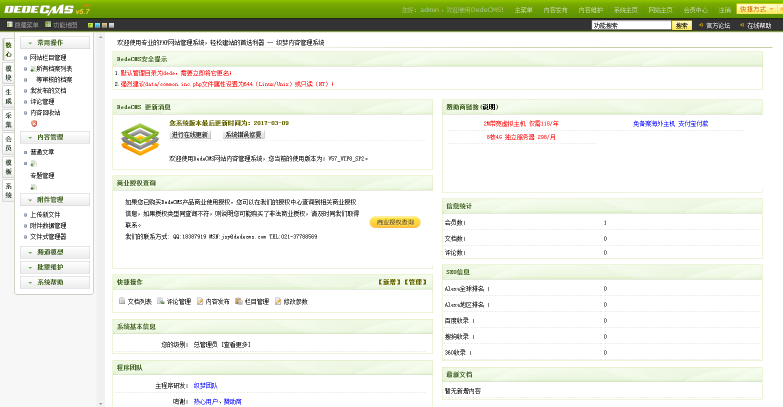This screenshot has height=407, width=783.
Task: Click the 隐藏菜单 hide-menu icon
Action: [x=9, y=24]
